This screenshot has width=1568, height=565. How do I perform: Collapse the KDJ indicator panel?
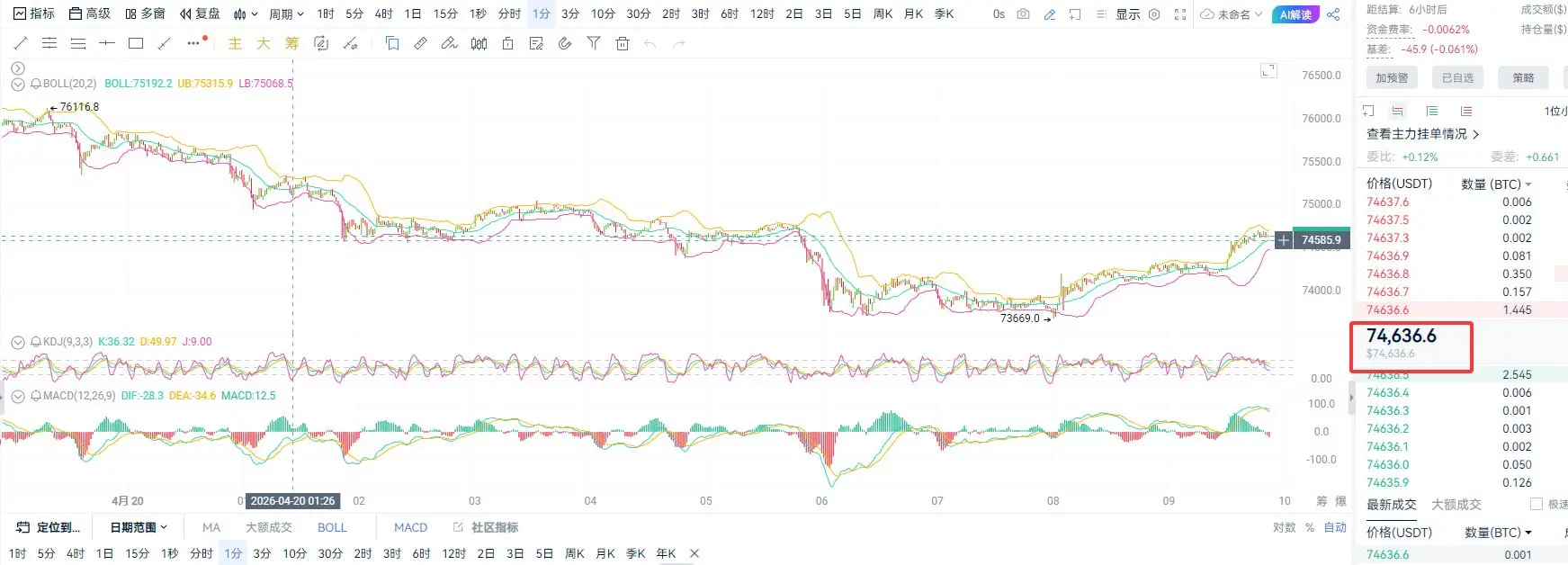(17, 342)
